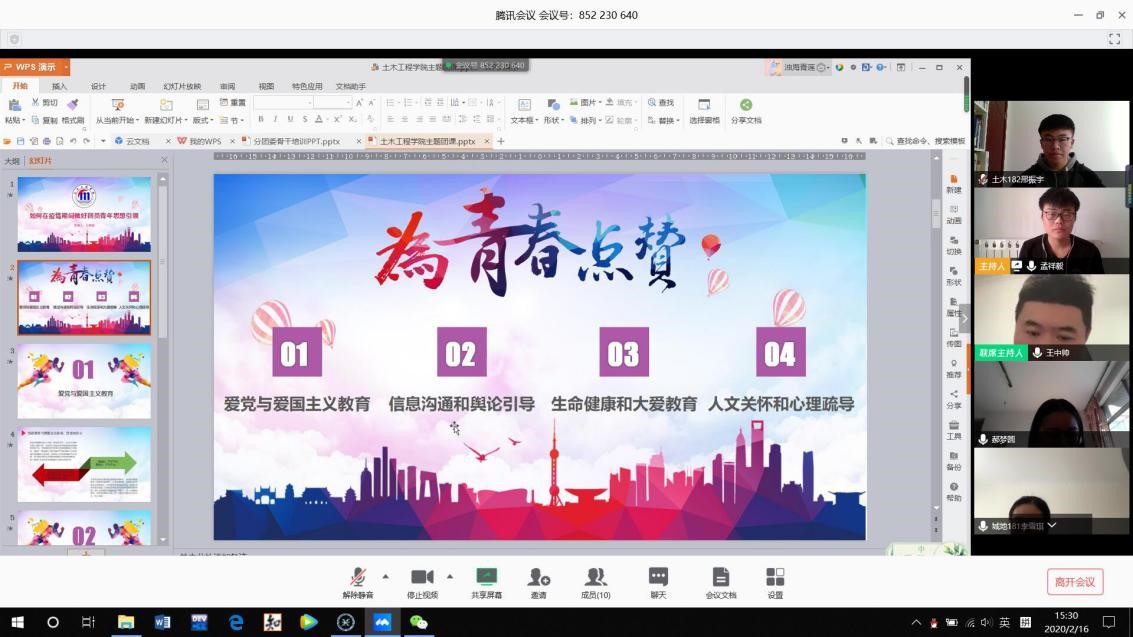The width and height of the screenshot is (1133, 637).
Task: Toggle bold formatting in WPS ribbon
Action: 261,120
